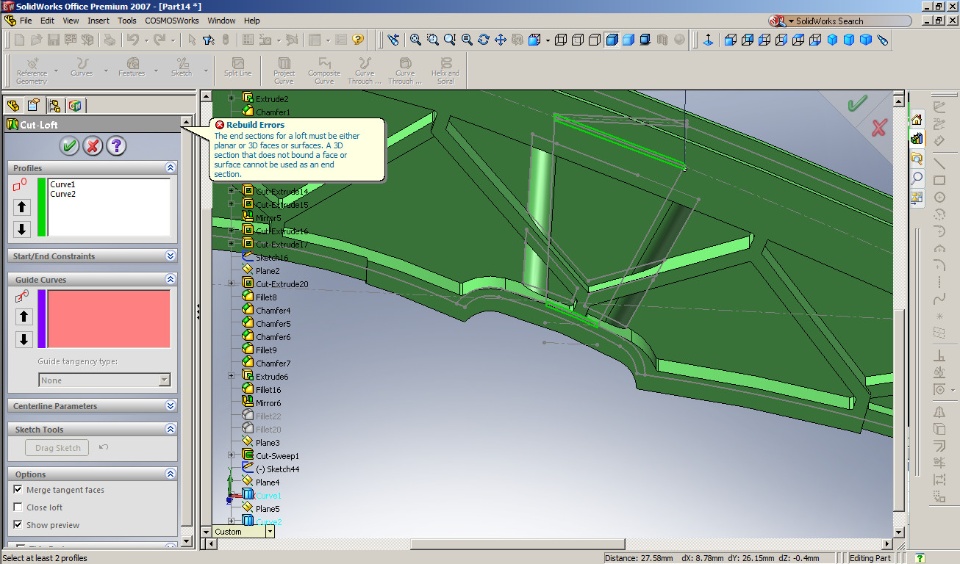The height and width of the screenshot is (564, 960).
Task: Expand Start/End Constraints section
Action: point(170,256)
